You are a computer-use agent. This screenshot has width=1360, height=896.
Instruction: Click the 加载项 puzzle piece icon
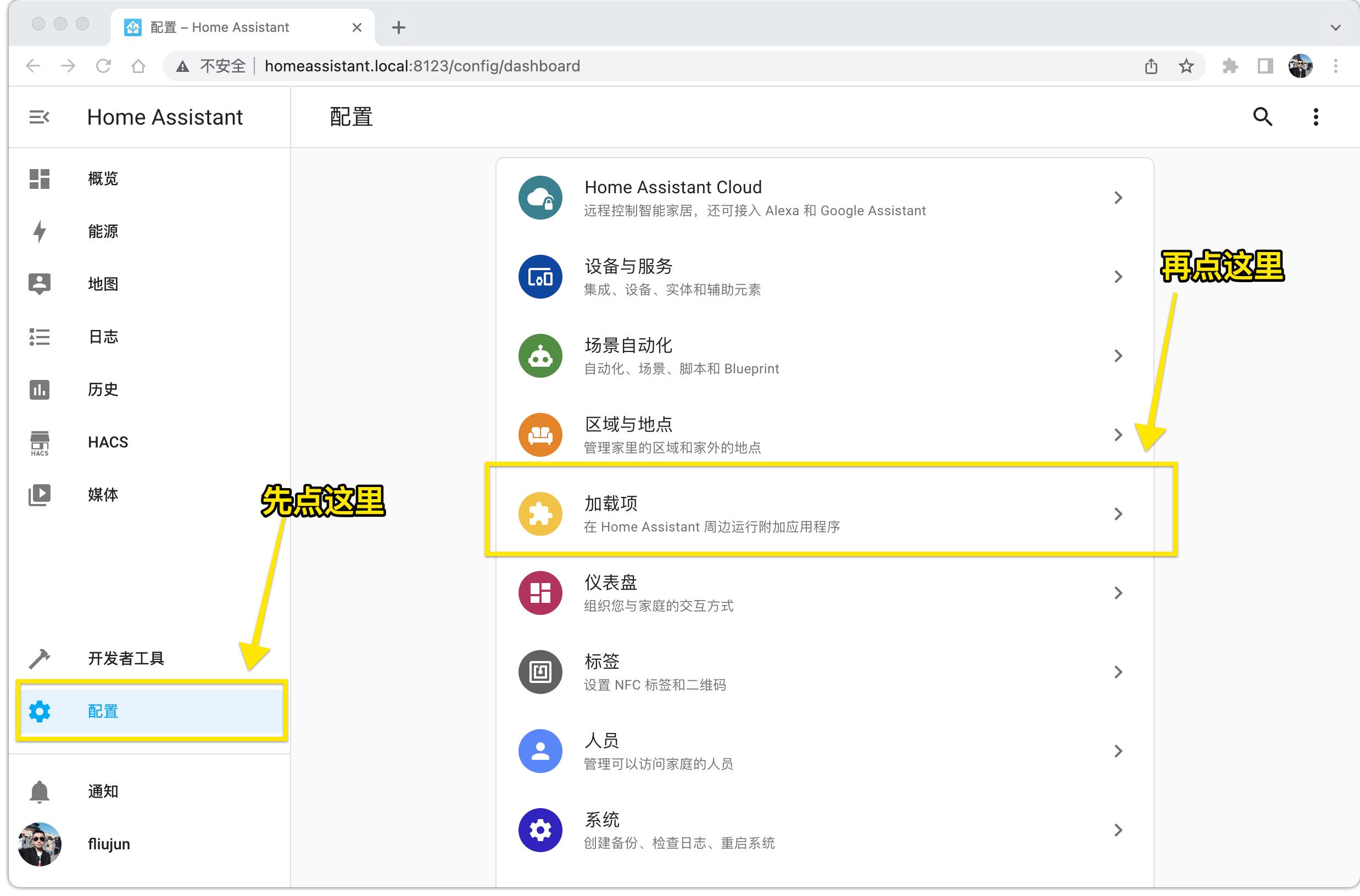coord(539,514)
